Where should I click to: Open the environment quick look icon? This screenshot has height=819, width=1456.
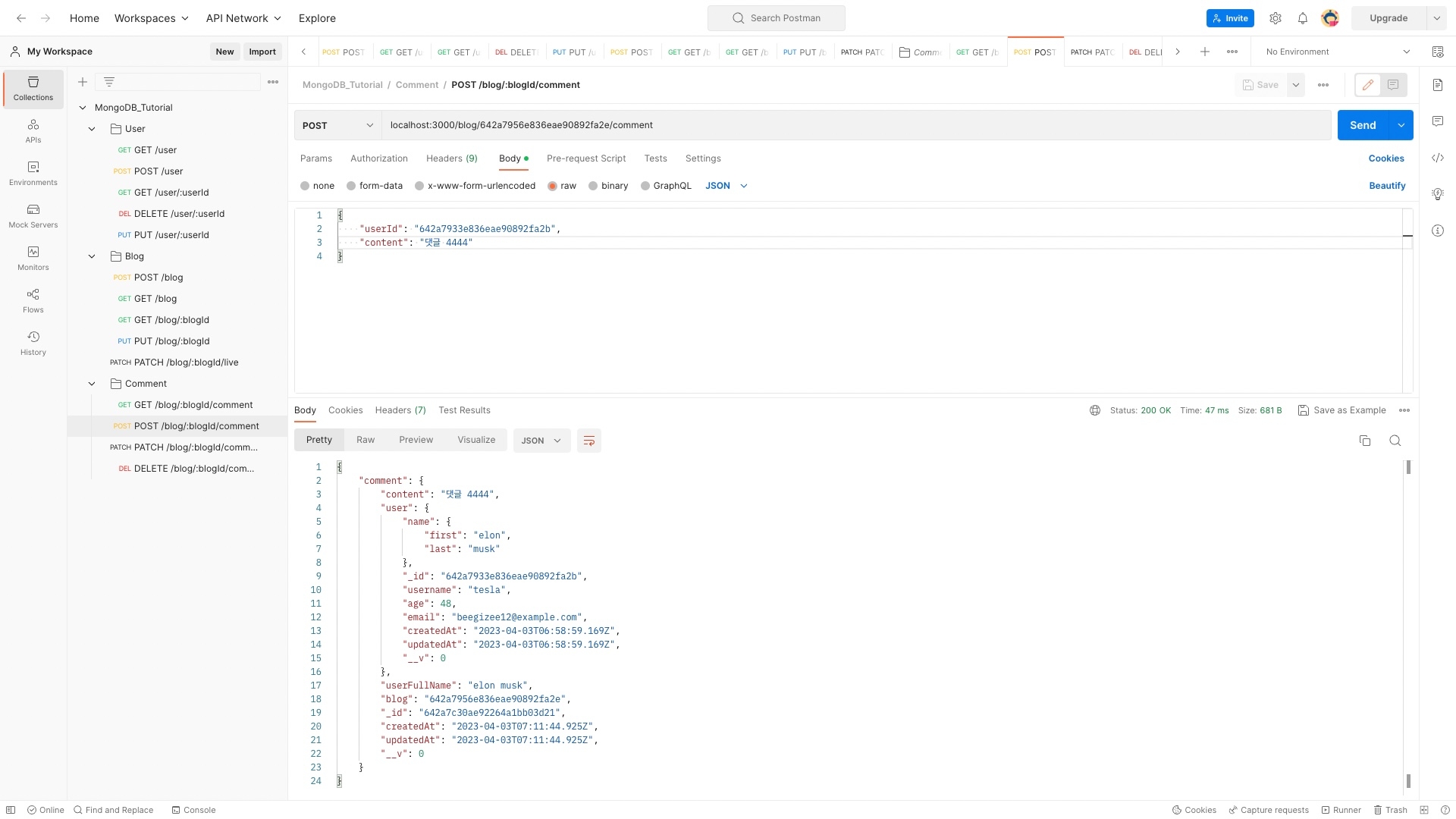1438,52
